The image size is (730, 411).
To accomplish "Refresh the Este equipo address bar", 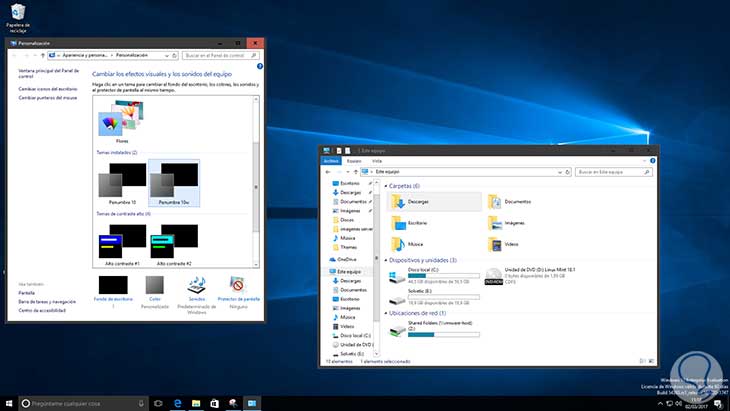I will (x=568, y=172).
